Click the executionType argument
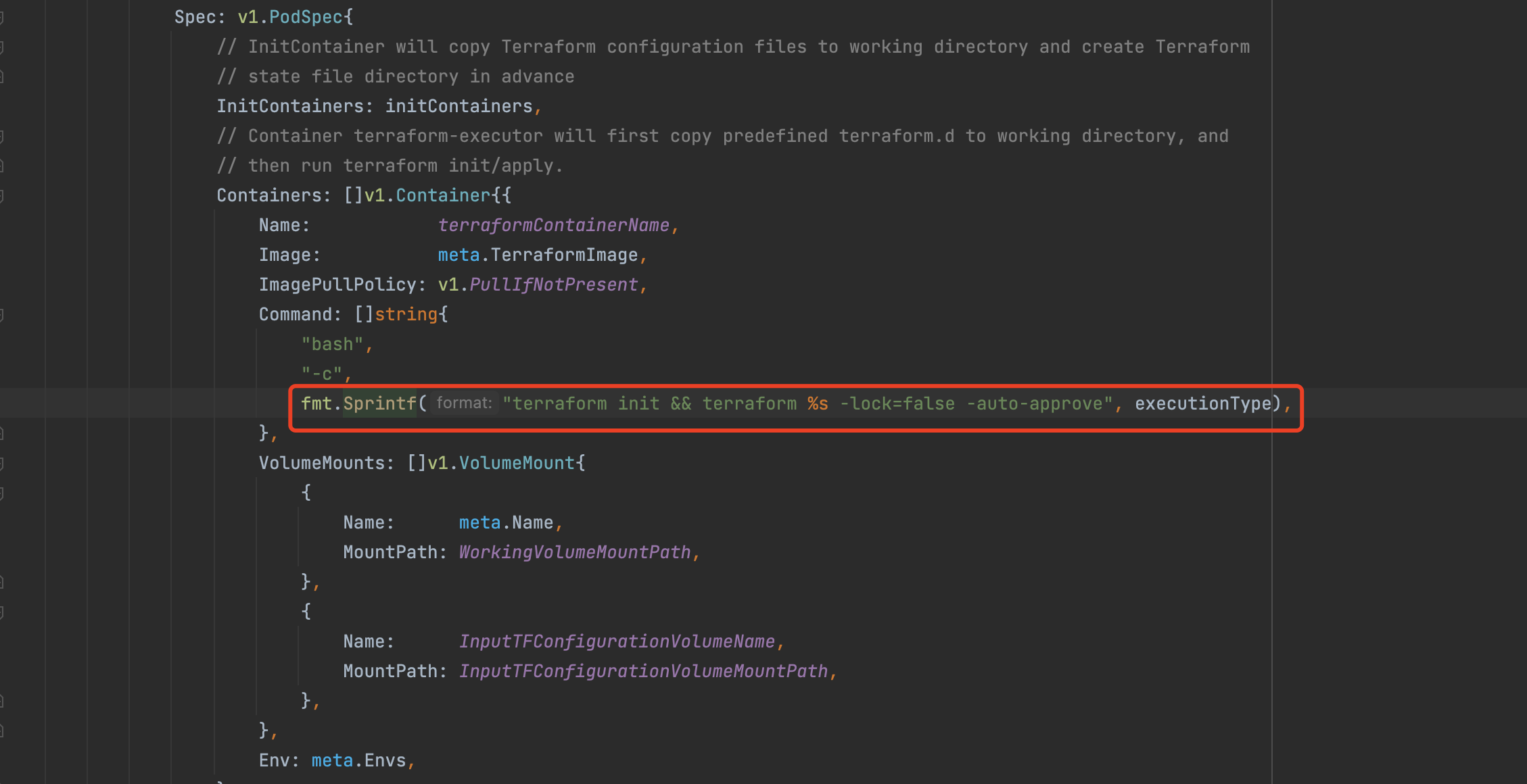The height and width of the screenshot is (784, 1527). tap(1203, 403)
